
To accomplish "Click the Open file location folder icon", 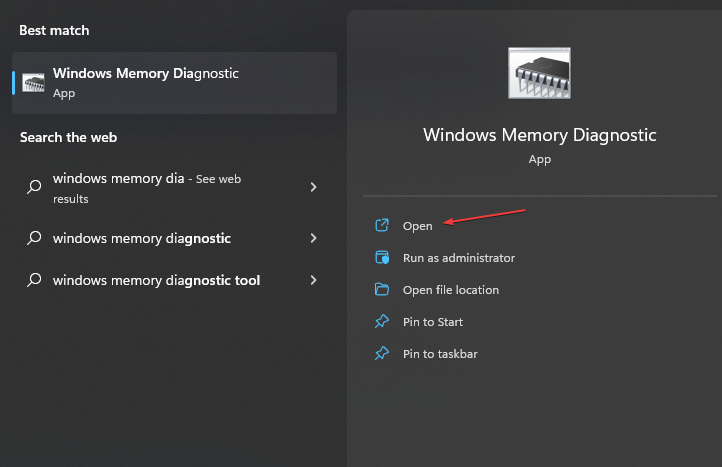I will coord(381,290).
